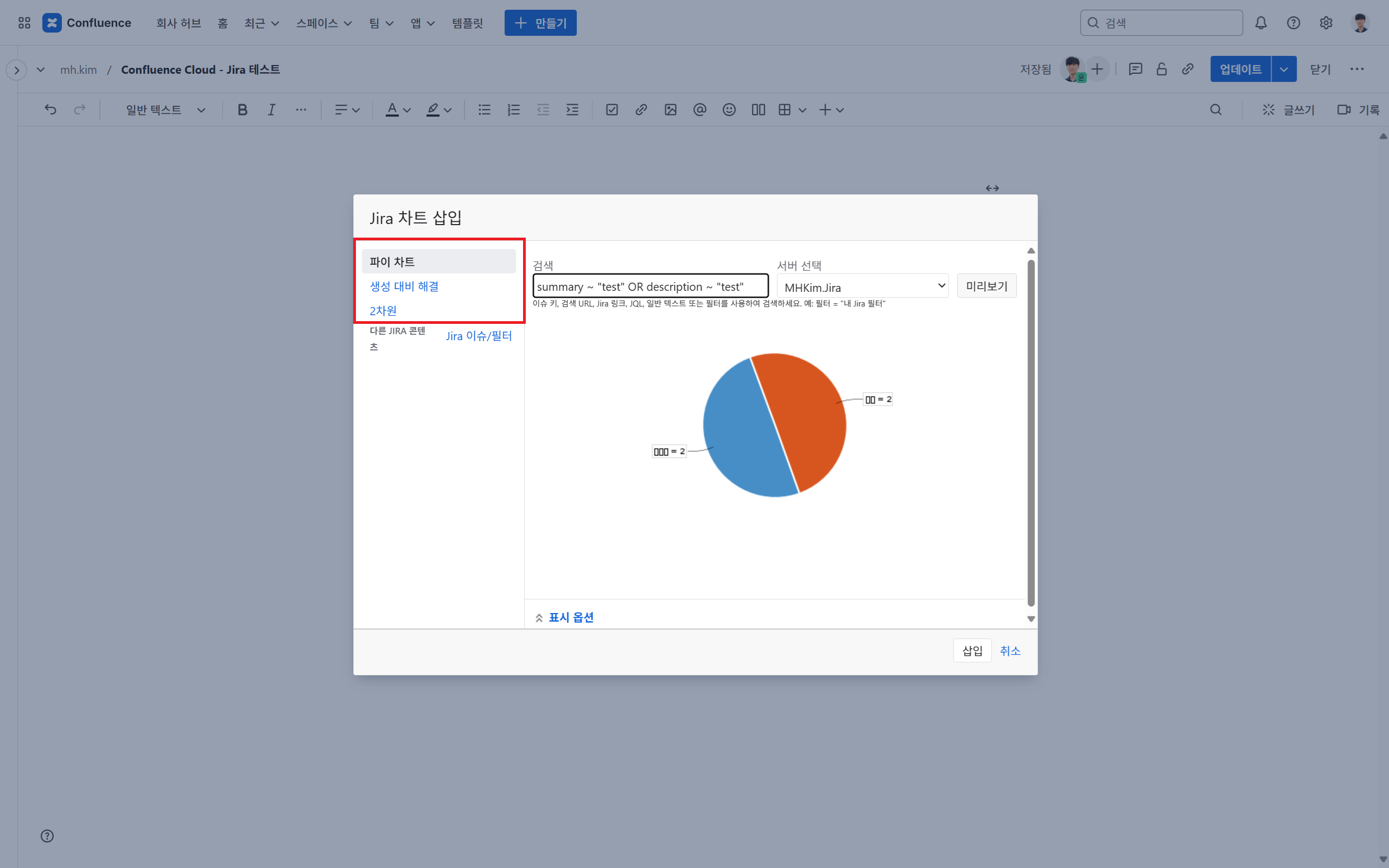Click the 만들기 button
This screenshot has height=868, width=1389.
[x=540, y=23]
